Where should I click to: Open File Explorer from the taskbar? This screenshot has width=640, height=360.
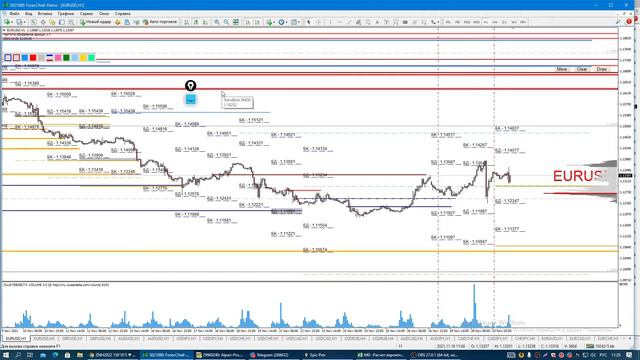click(x=80, y=355)
